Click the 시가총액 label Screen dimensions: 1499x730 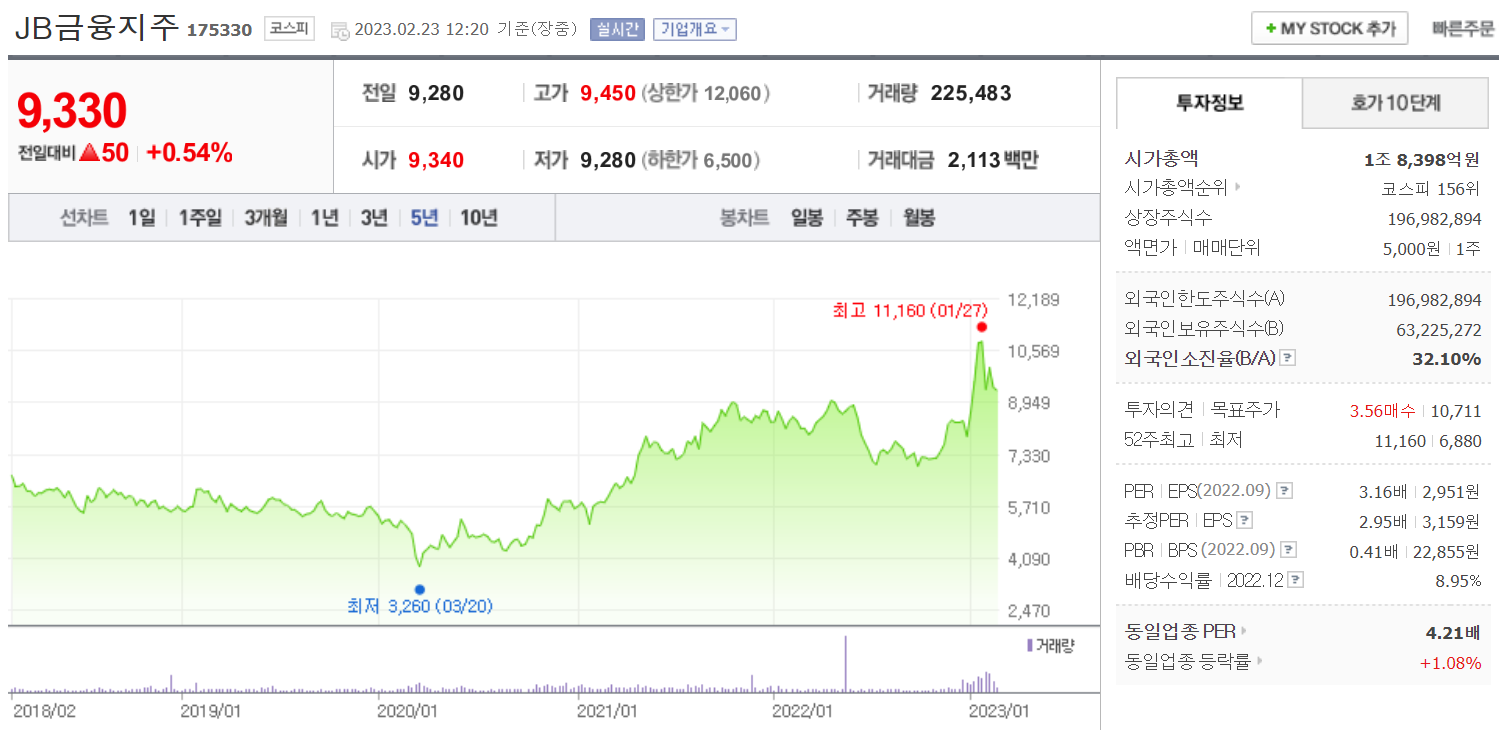[1161, 158]
